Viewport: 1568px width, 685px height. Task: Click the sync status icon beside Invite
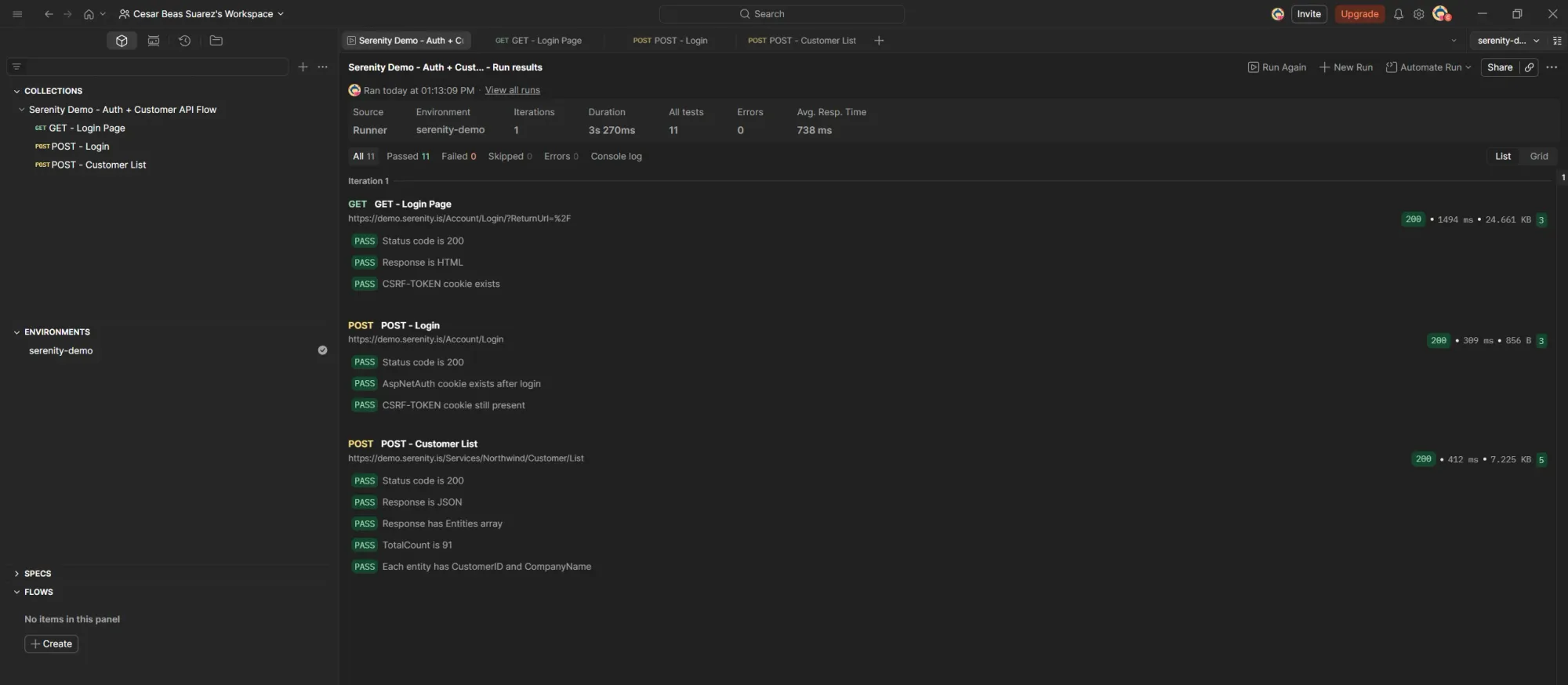(1278, 14)
